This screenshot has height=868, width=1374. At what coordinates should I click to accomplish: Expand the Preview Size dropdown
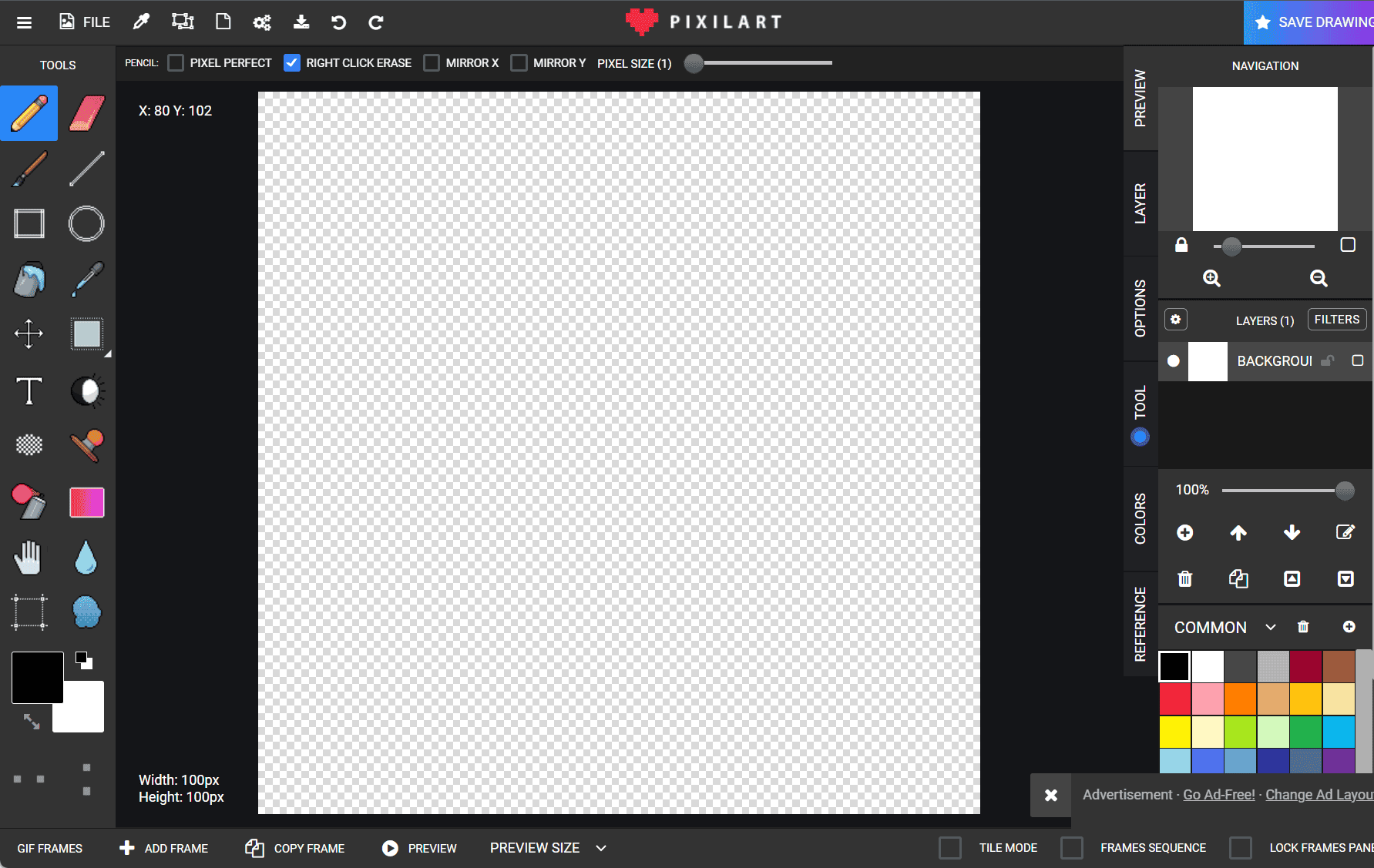601,847
